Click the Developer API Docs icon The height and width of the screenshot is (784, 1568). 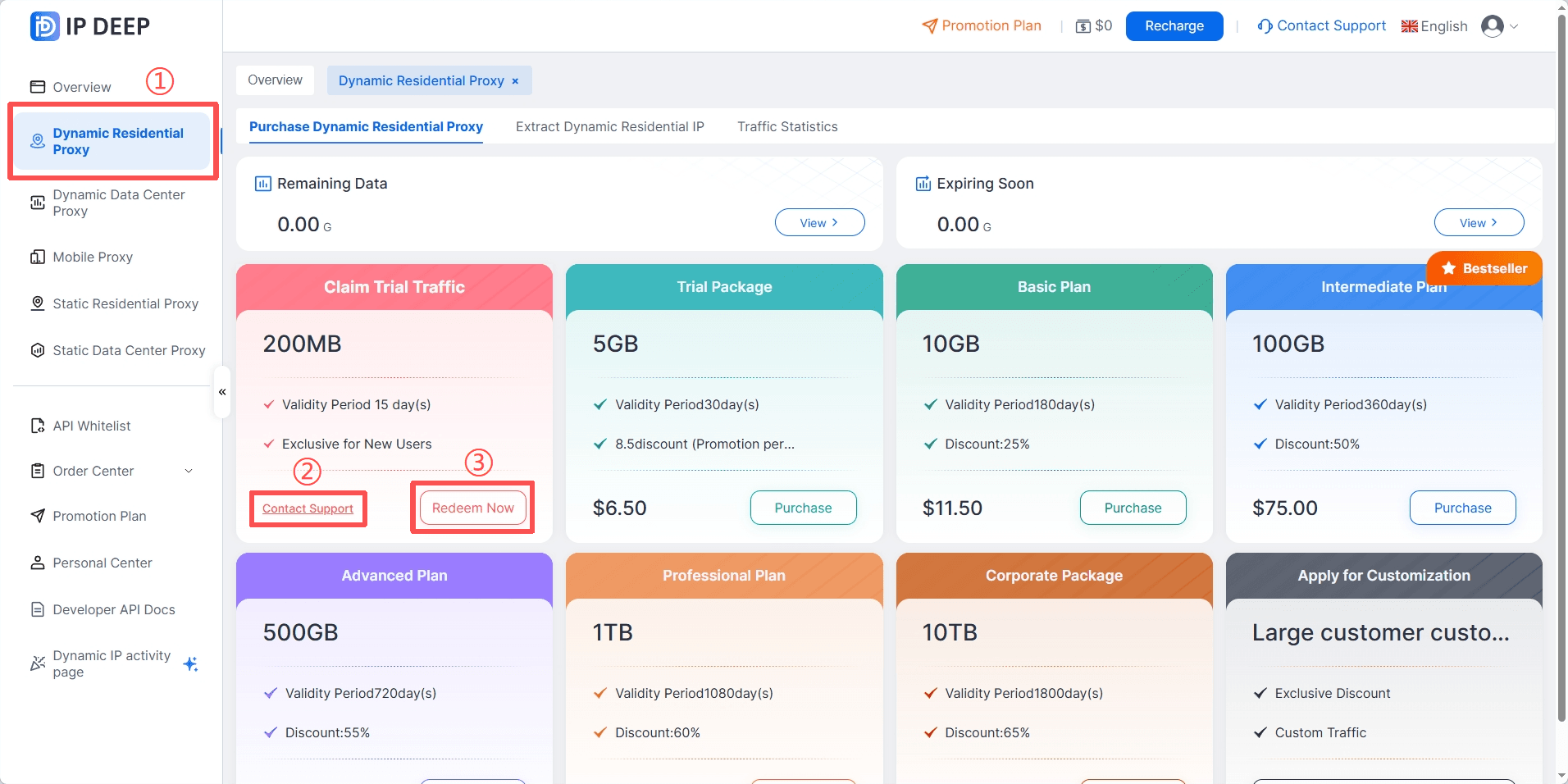coord(38,609)
